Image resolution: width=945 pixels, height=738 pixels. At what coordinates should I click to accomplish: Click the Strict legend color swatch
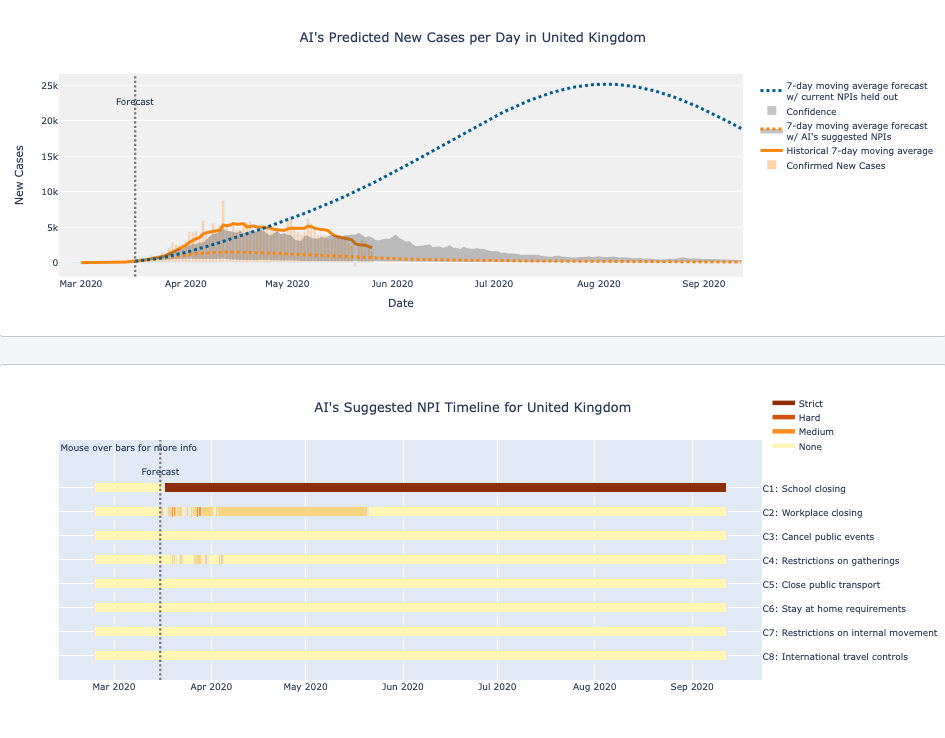(783, 404)
